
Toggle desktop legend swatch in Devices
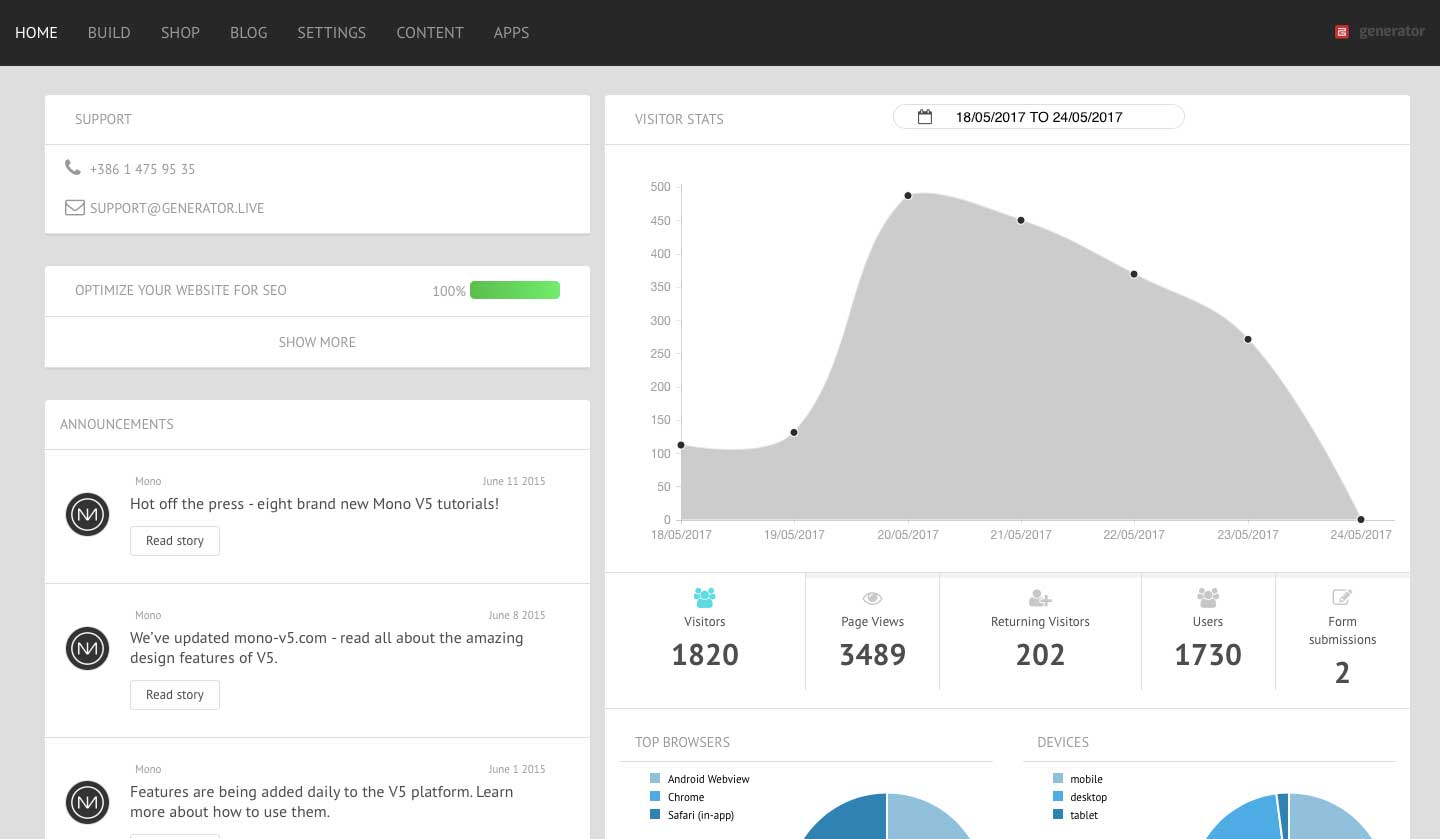pyautogui.click(x=1058, y=797)
